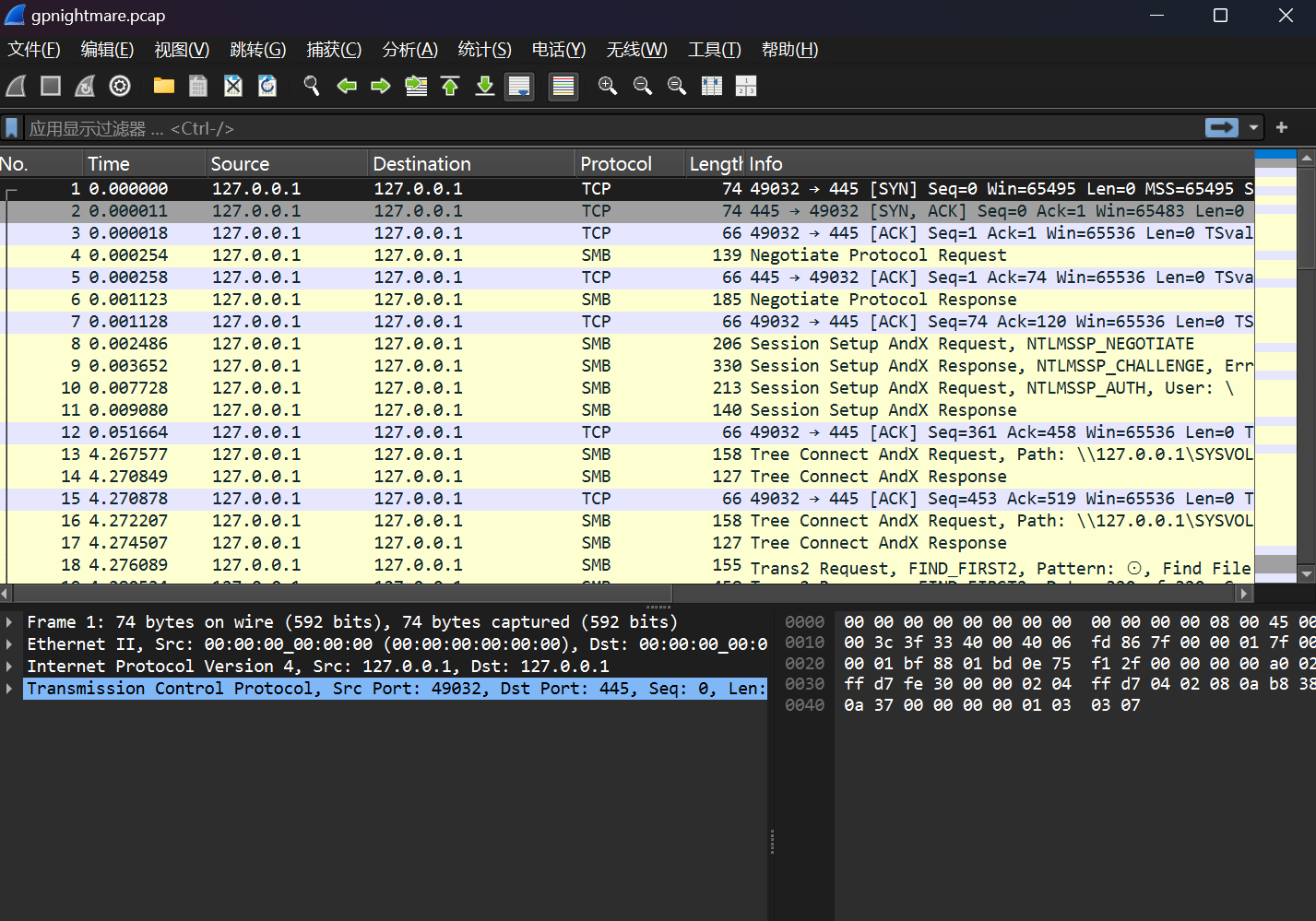Open the 工具(T) menu

715,49
